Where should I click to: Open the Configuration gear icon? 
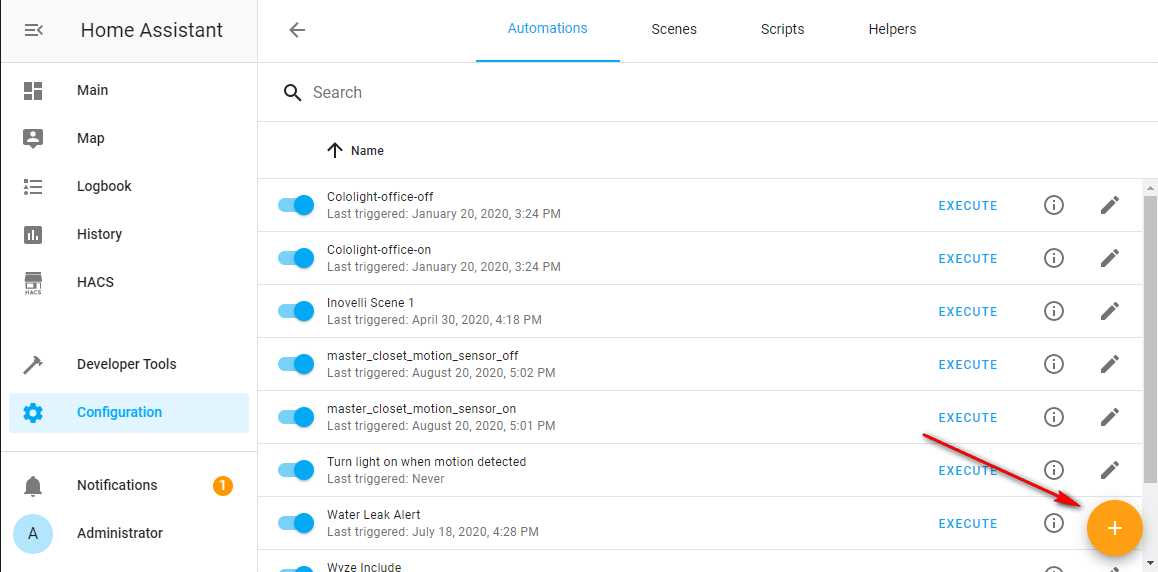coord(33,413)
